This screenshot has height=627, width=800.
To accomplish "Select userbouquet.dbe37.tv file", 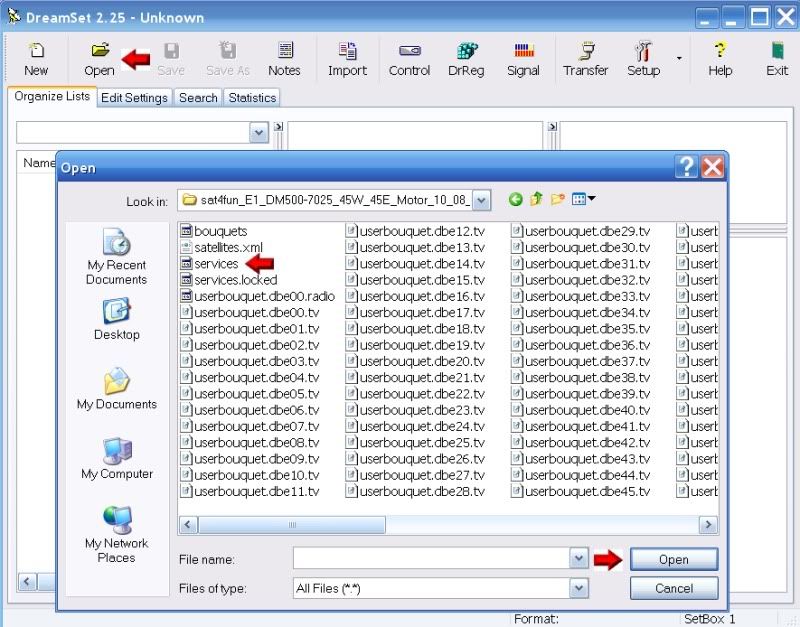I will pos(581,361).
